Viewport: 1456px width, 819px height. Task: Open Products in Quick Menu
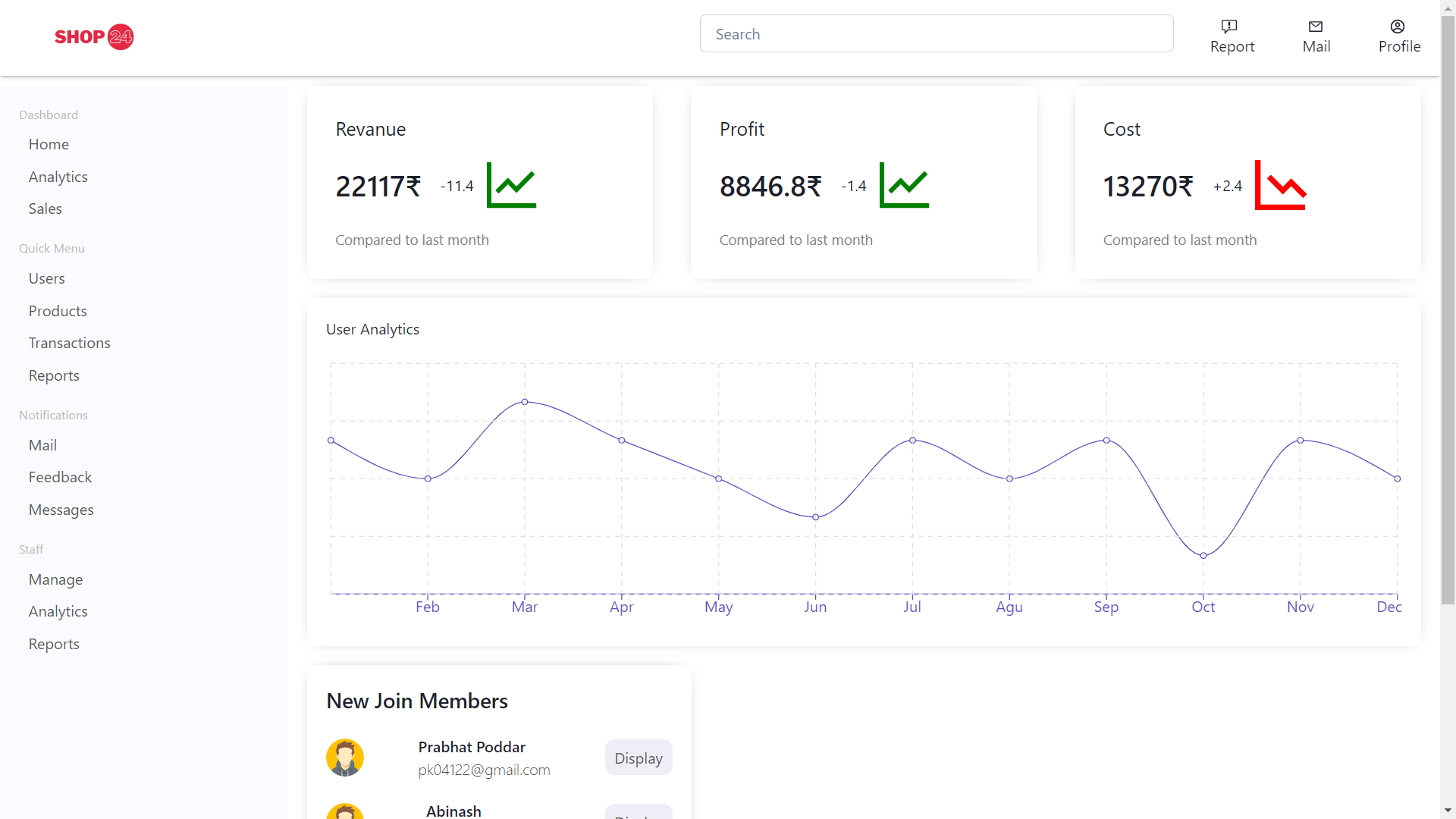[x=58, y=311]
